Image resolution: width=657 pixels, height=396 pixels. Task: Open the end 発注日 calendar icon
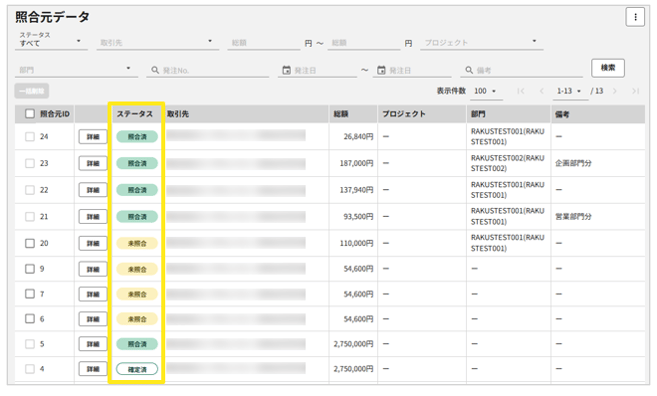[x=381, y=70]
